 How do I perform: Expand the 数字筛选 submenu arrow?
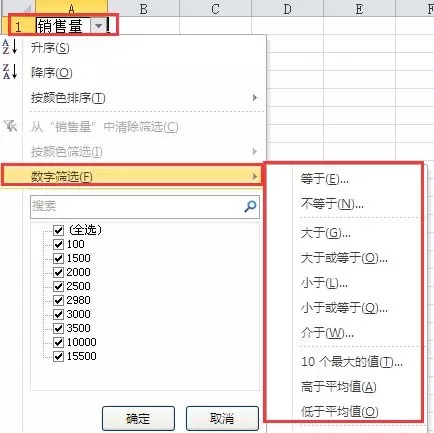[255, 176]
